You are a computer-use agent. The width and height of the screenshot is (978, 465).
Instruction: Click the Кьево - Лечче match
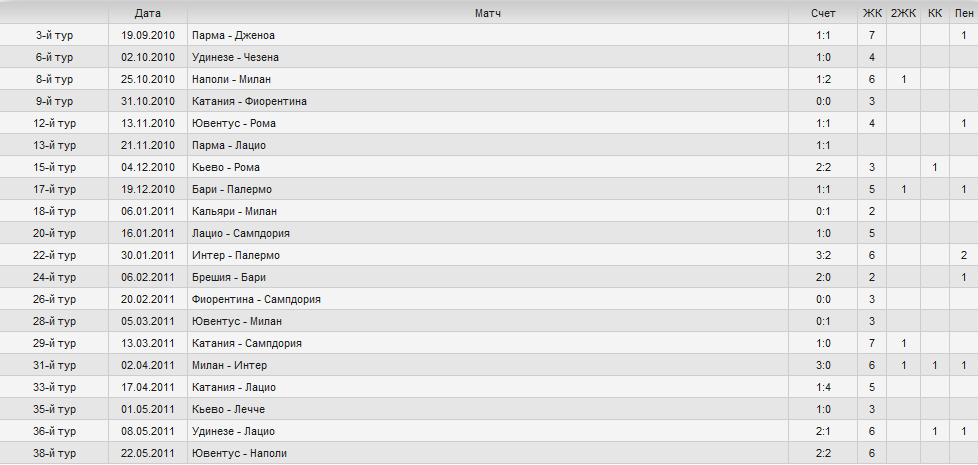228,410
